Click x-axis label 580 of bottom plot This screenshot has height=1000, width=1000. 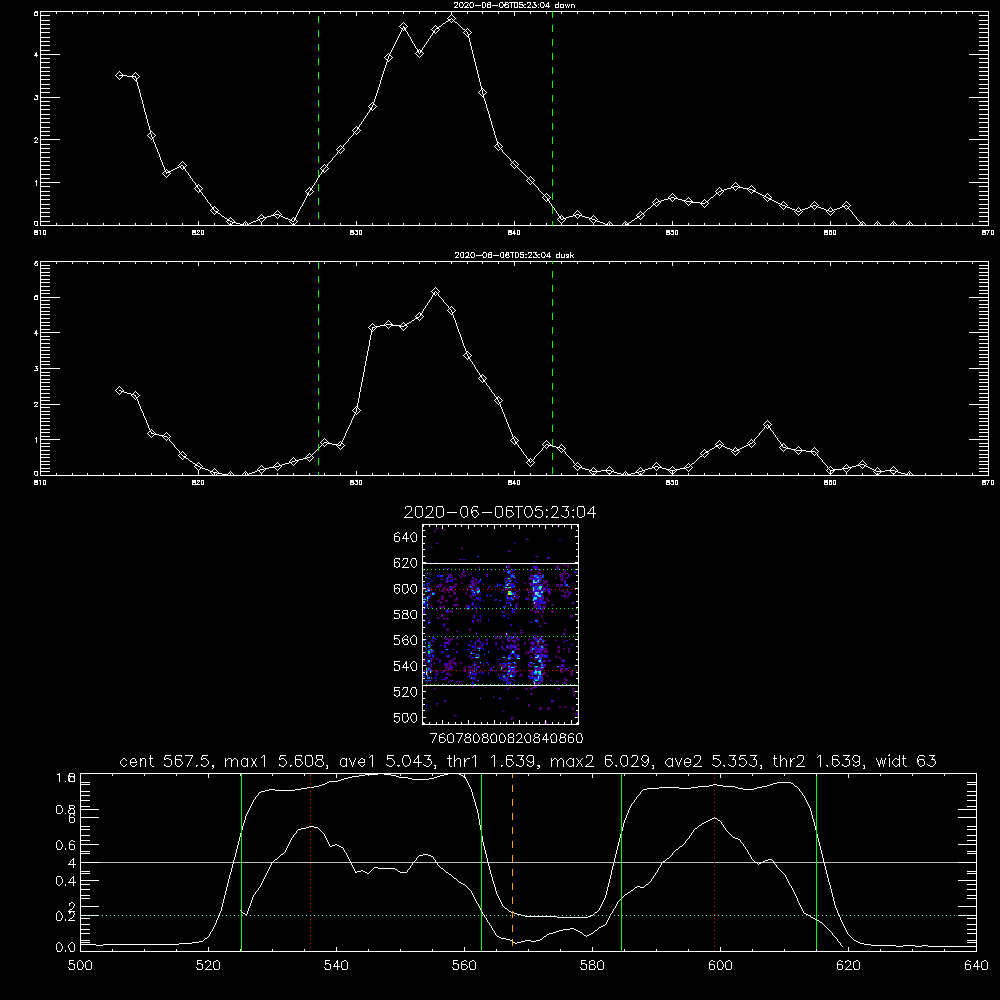592,966
